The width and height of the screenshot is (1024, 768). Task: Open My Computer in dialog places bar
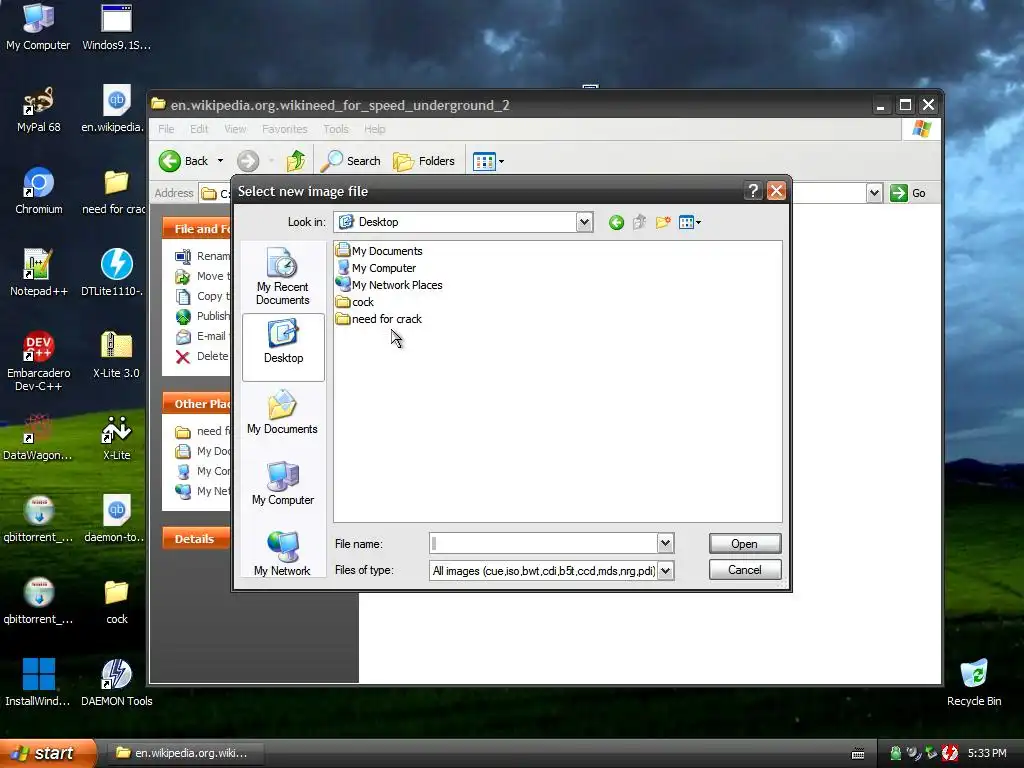pyautogui.click(x=283, y=484)
